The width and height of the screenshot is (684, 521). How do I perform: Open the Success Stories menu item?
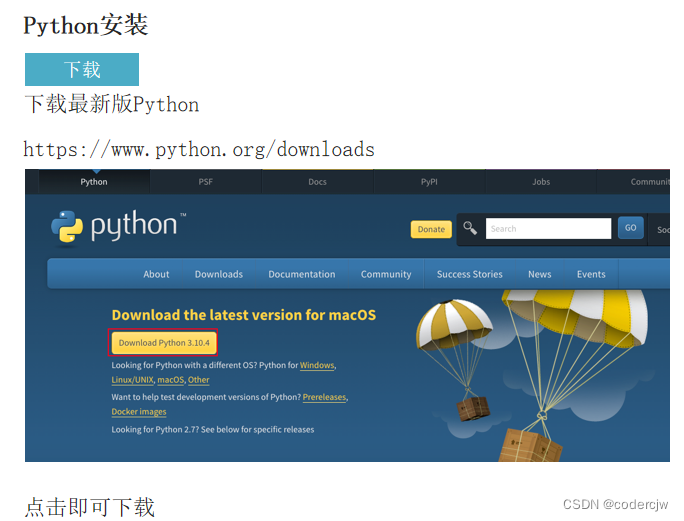[x=469, y=274]
